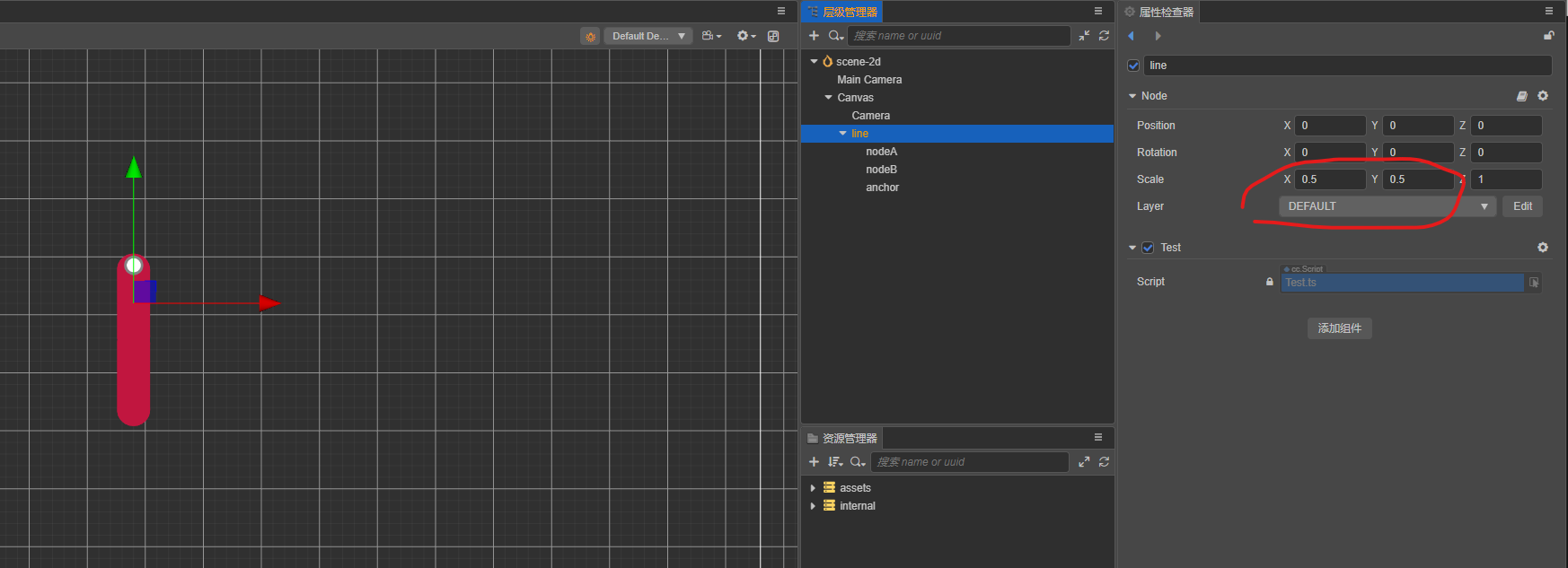Collapse the scene-2d tree node
This screenshot has height=568, width=1568.
815,62
